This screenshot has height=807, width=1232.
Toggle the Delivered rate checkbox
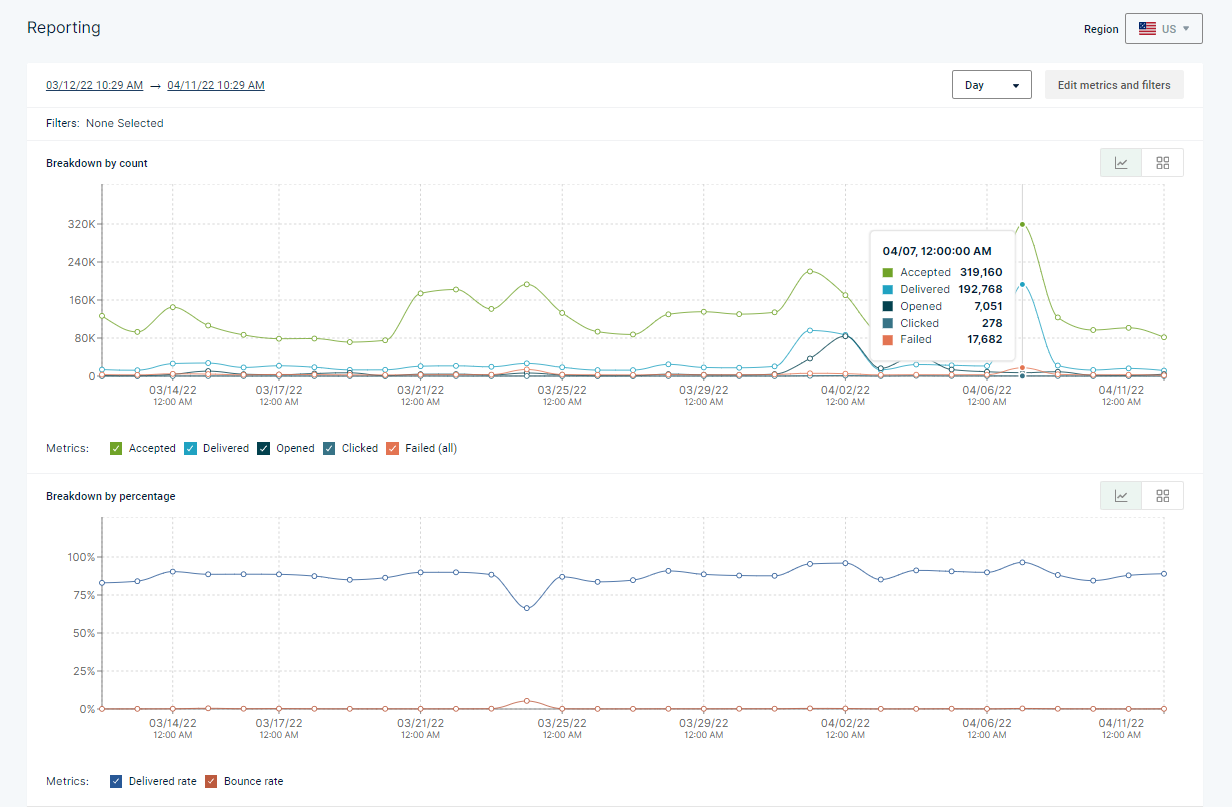(116, 781)
